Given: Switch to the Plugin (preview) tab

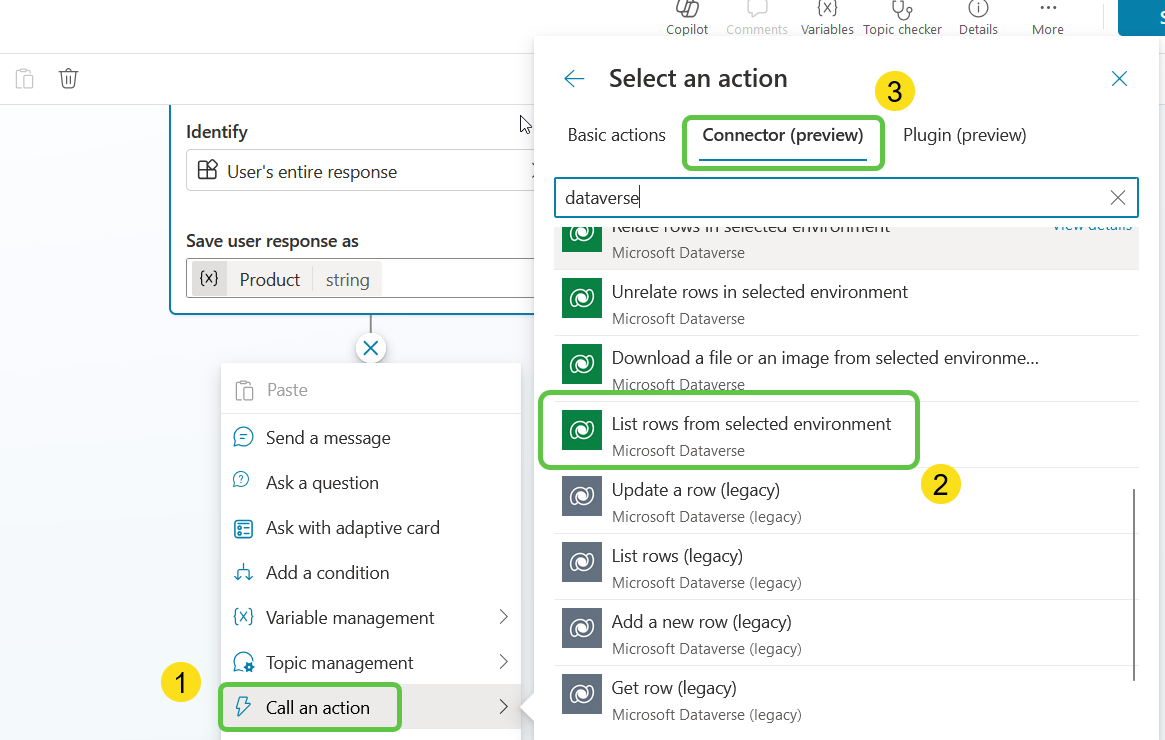Looking at the screenshot, I should [x=964, y=135].
